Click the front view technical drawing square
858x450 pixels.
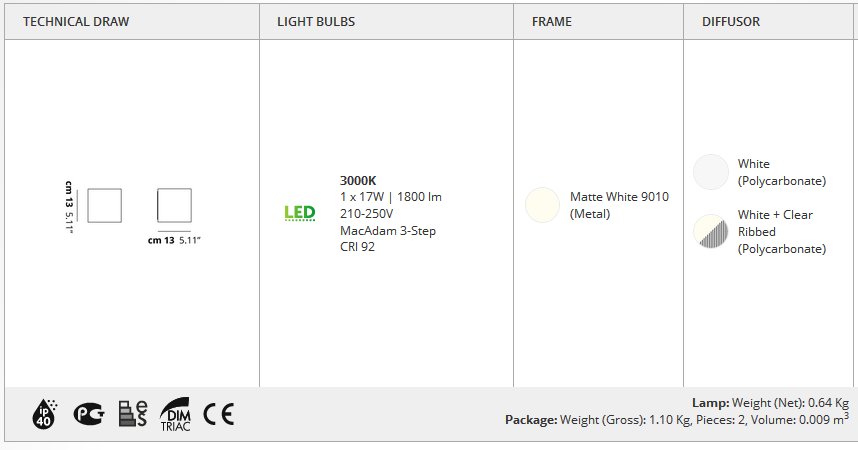point(175,205)
